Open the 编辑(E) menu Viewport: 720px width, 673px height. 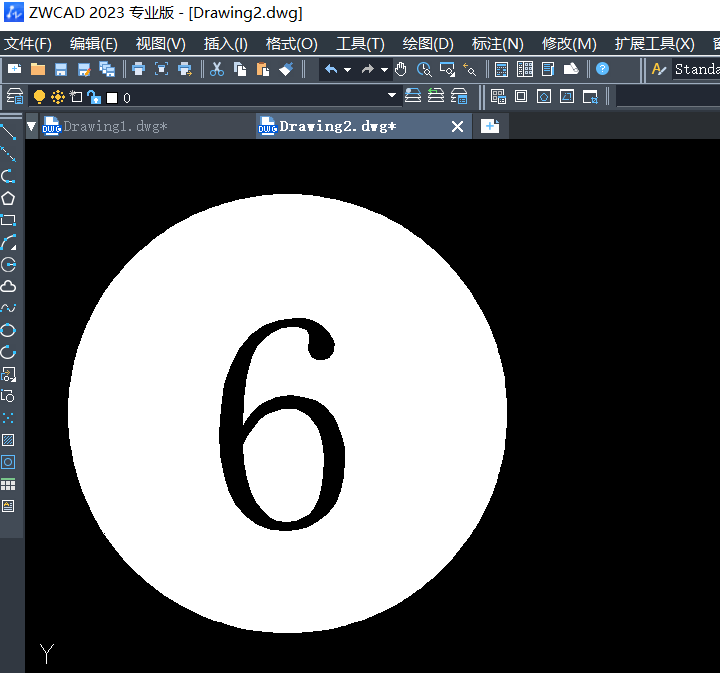94,44
